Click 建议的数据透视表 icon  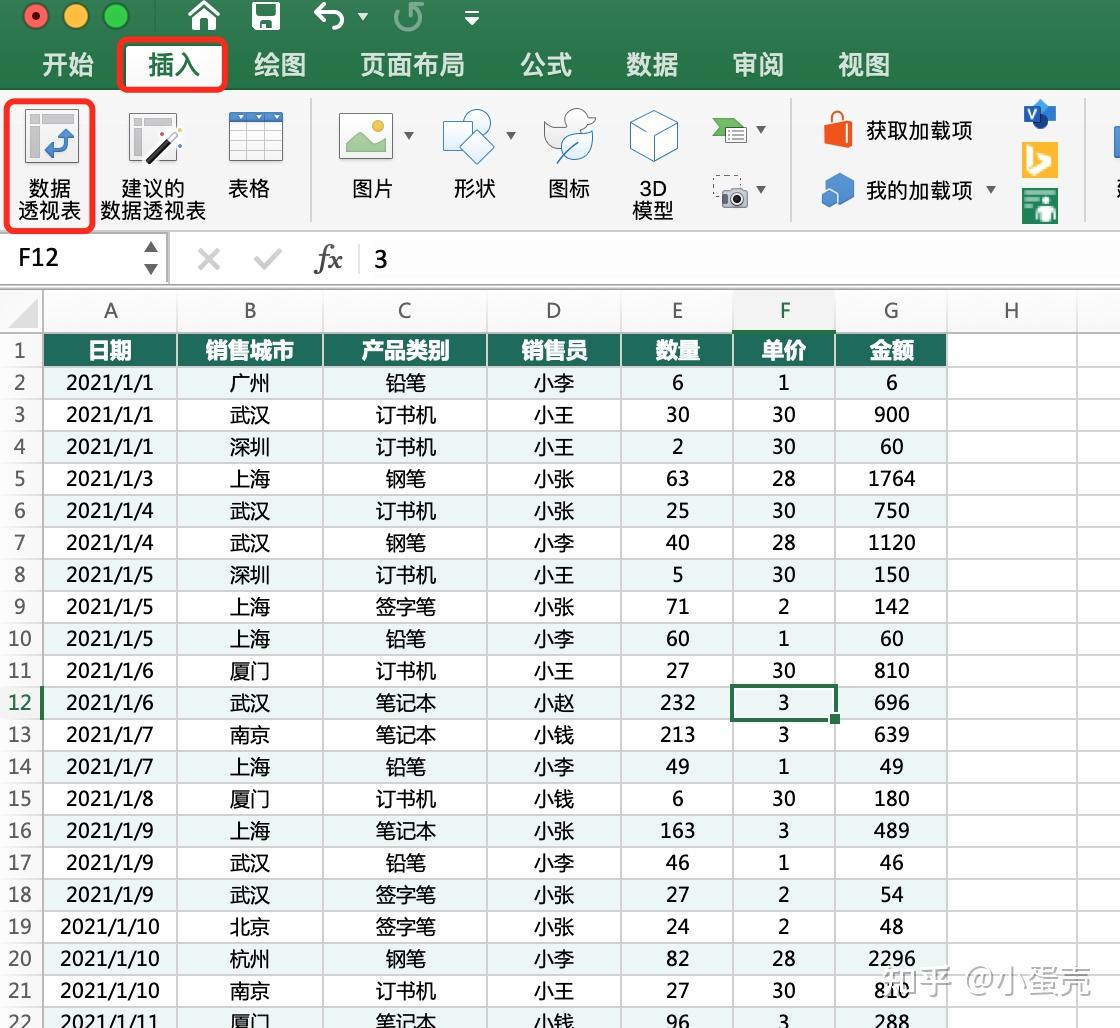[x=153, y=166]
